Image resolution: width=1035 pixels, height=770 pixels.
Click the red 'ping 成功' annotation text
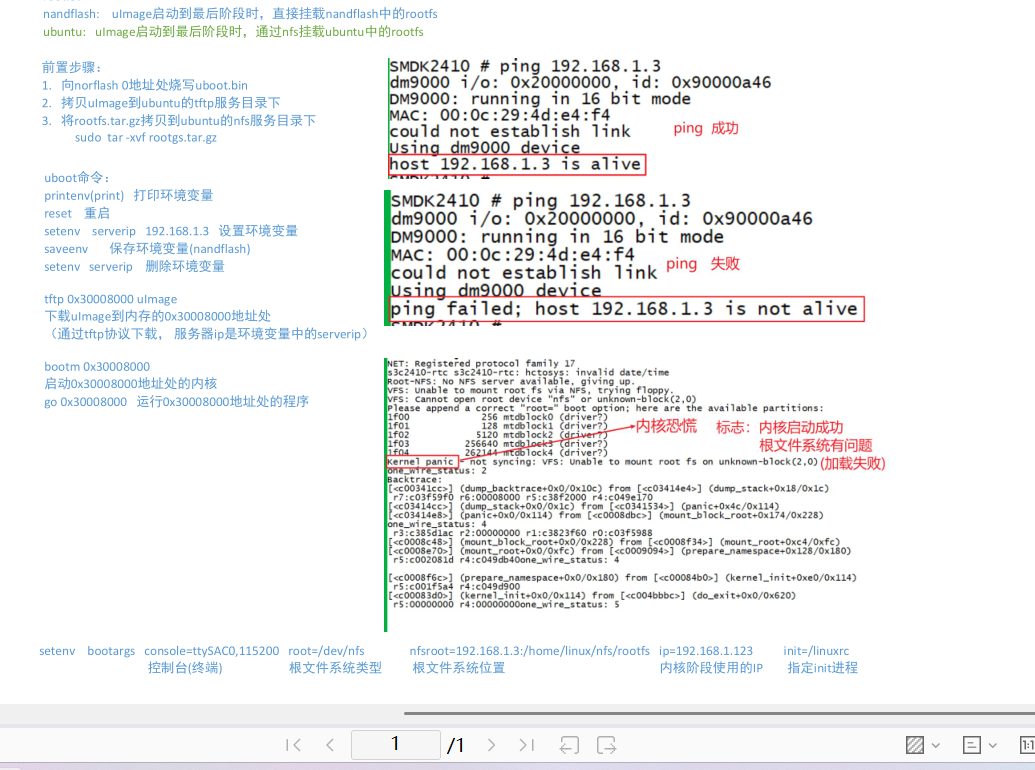[706, 128]
